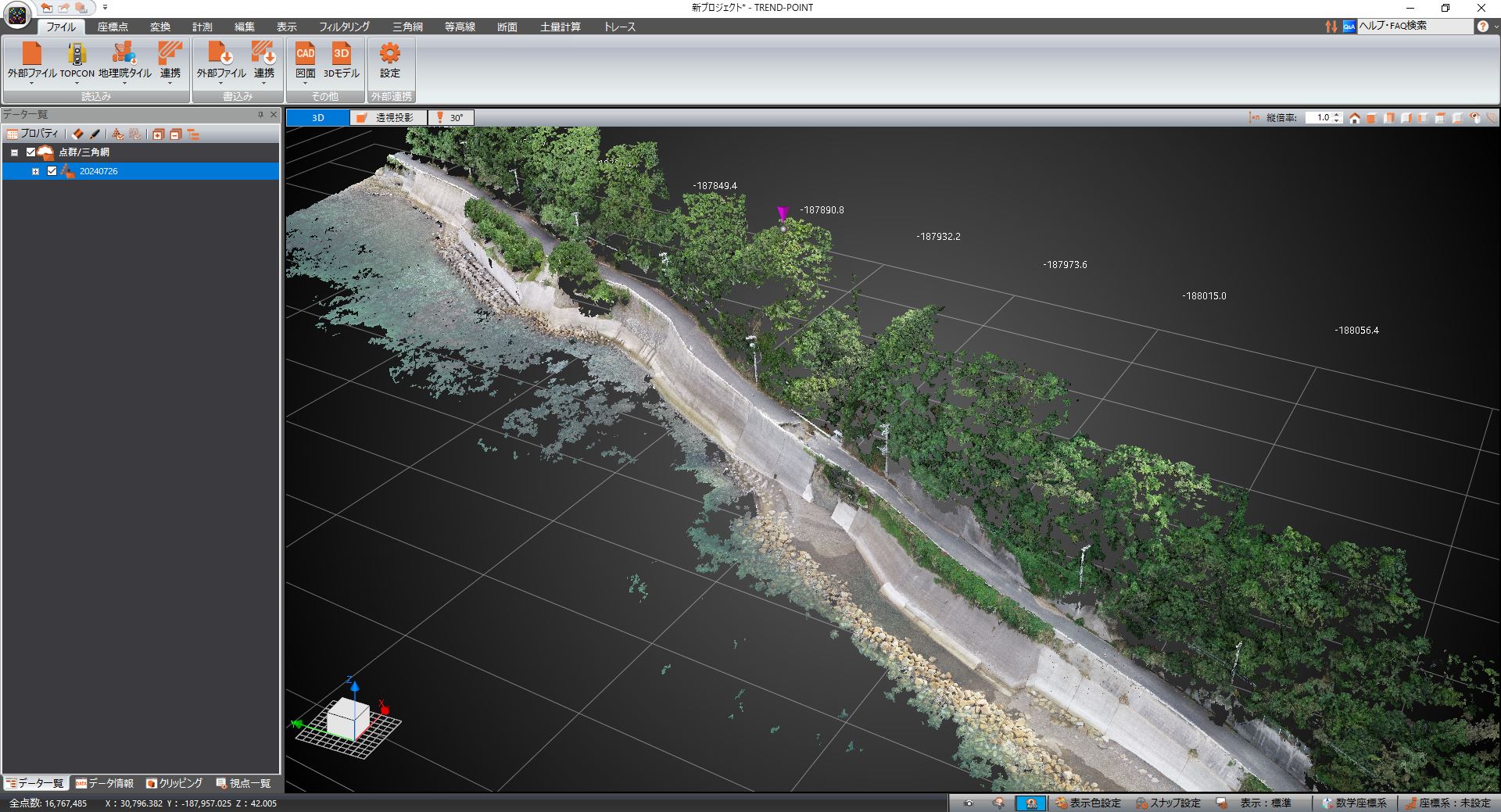1501x812 pixels.
Task: Open 設定 gear in 外部連携 group
Action: click(389, 55)
